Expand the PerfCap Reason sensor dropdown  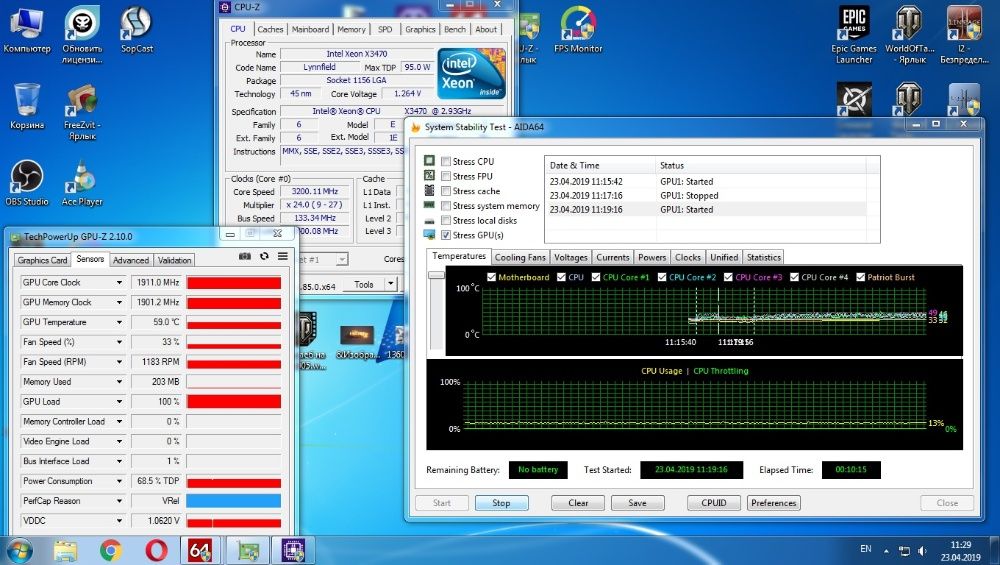(119, 501)
